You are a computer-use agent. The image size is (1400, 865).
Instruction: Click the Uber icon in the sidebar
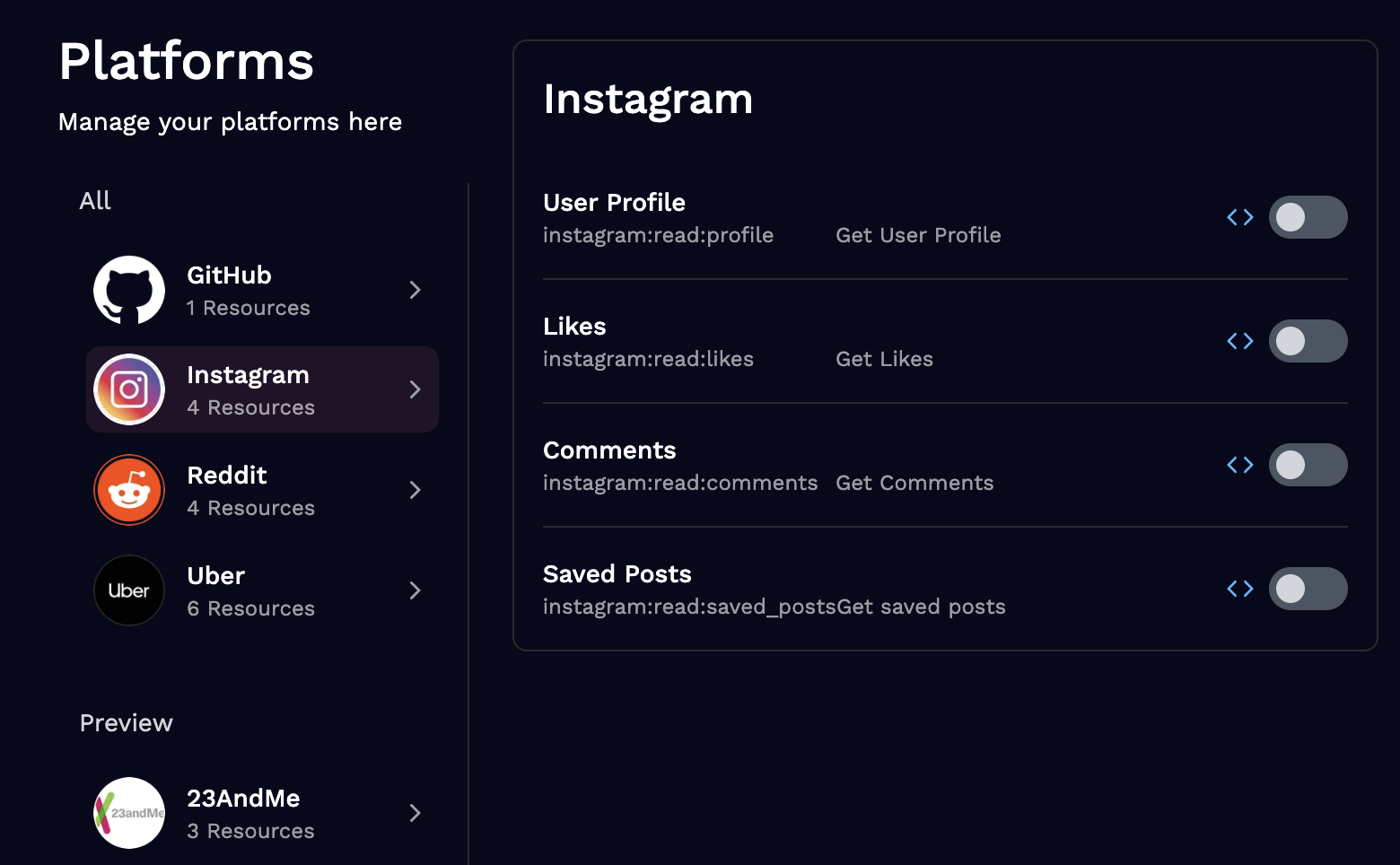point(128,590)
